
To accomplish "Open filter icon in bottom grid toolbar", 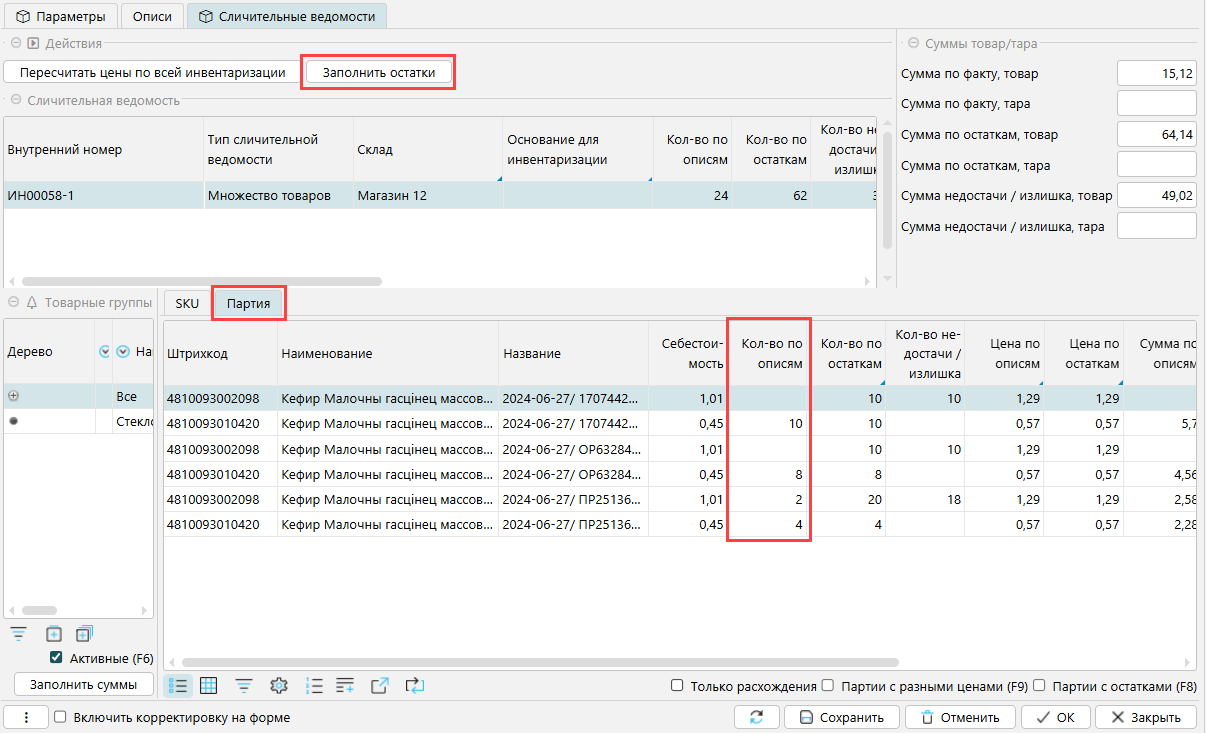I will pos(243,685).
